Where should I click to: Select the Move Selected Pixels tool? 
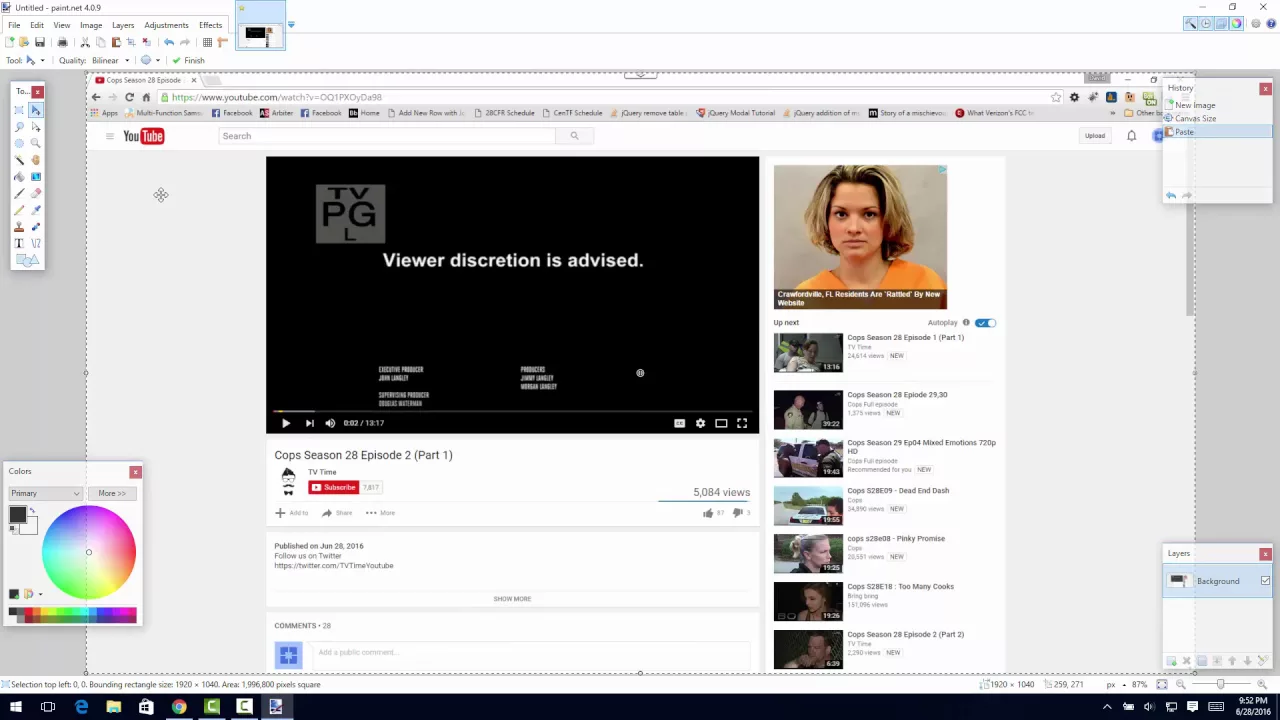point(36,110)
